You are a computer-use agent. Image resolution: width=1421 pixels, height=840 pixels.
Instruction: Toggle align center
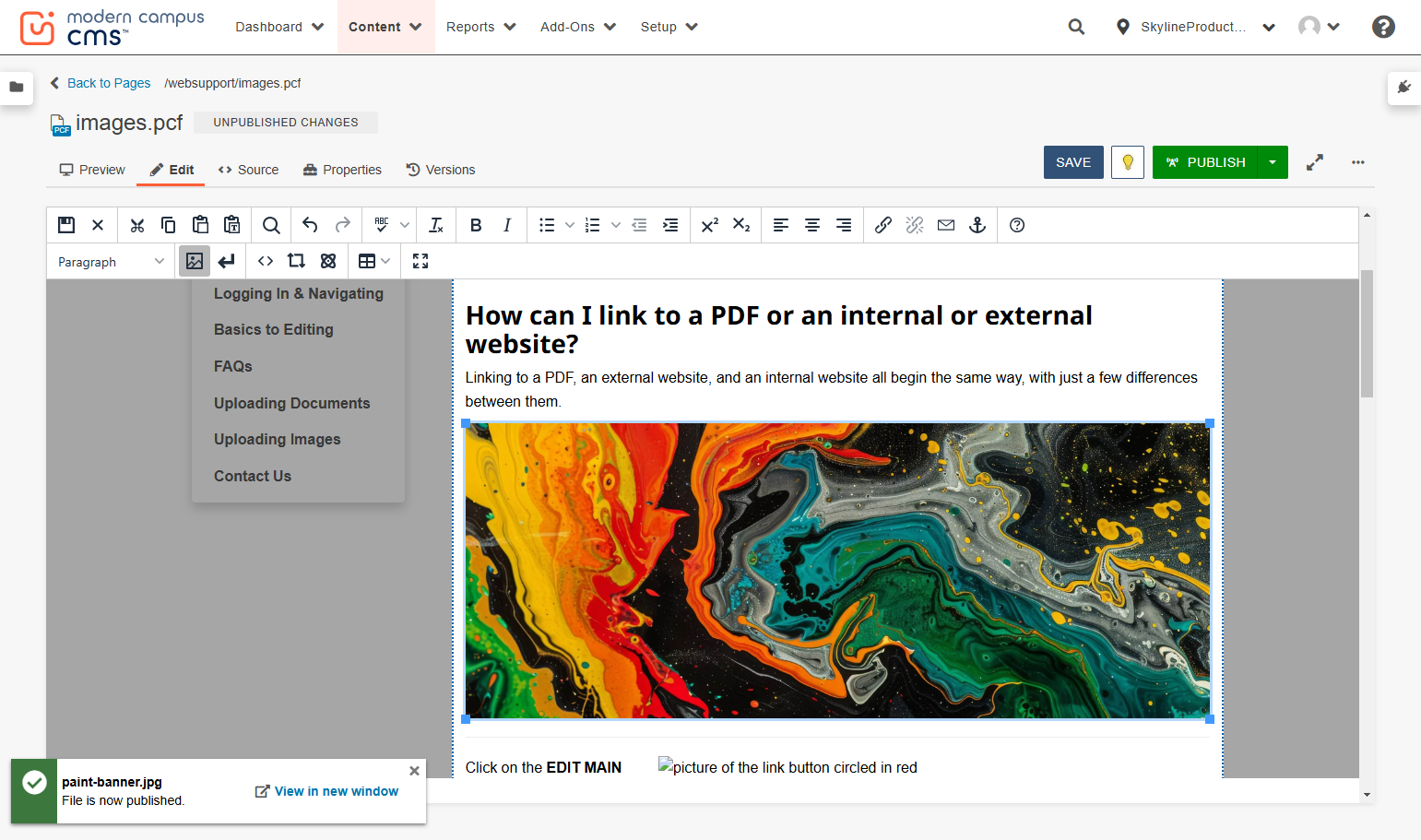point(812,225)
